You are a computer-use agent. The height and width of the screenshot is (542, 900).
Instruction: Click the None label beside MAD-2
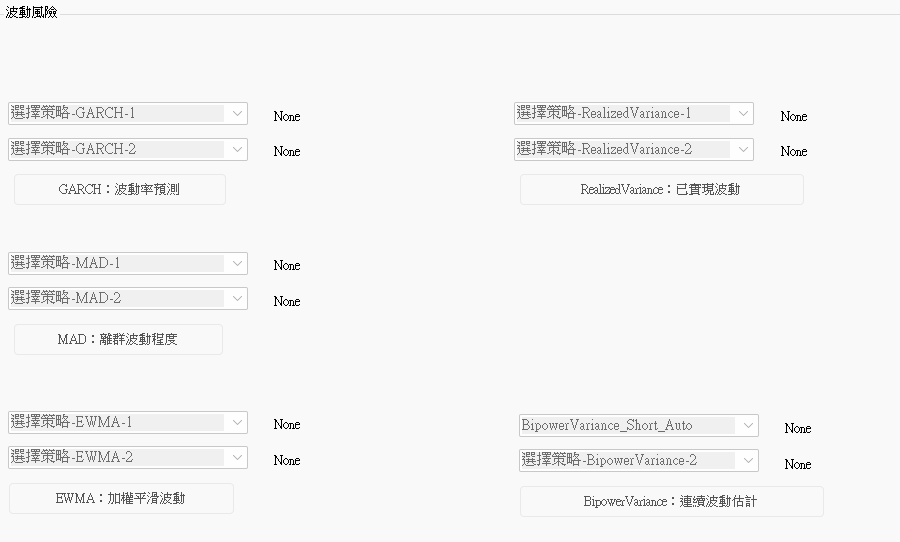tap(287, 302)
